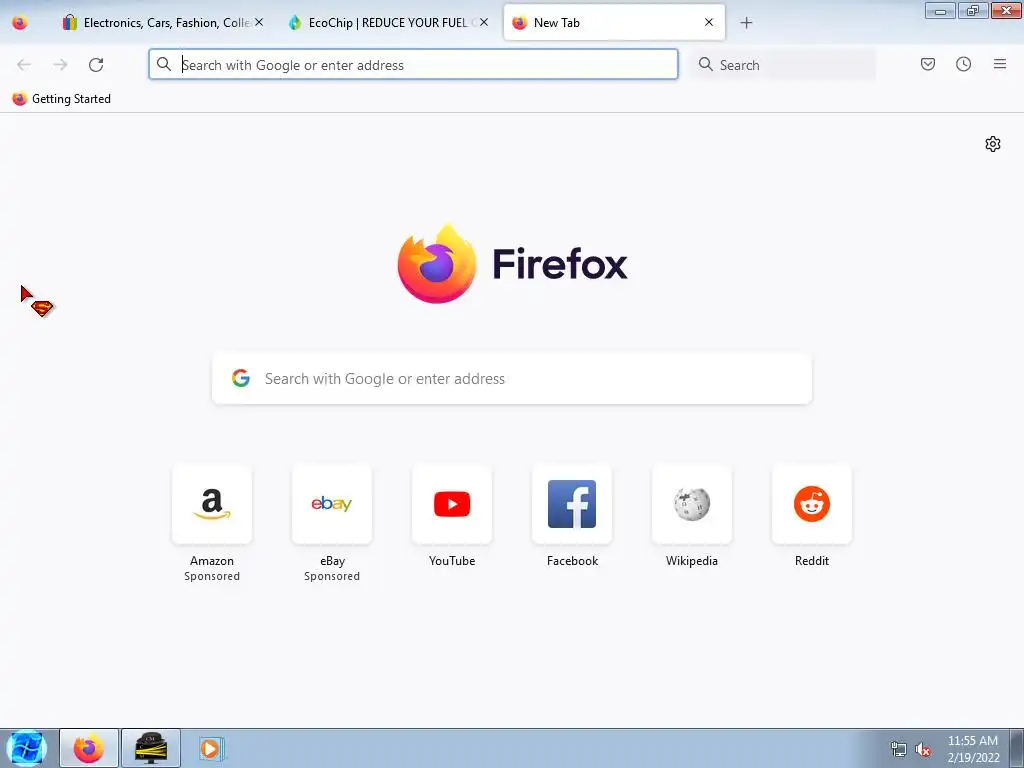Minimize the Firefox window
1024x768 pixels.
click(x=940, y=10)
